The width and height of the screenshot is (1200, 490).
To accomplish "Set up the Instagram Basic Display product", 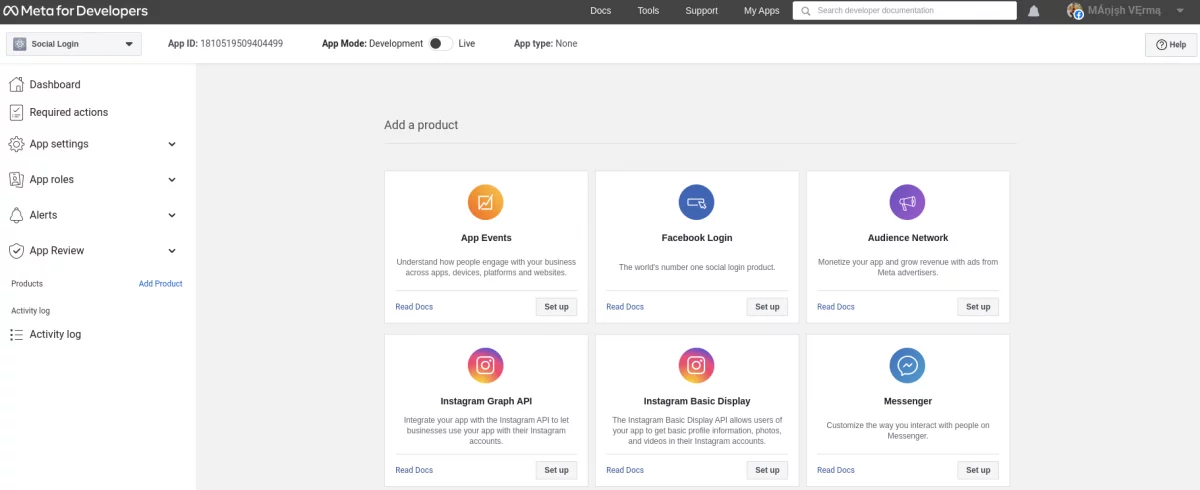I will [767, 470].
